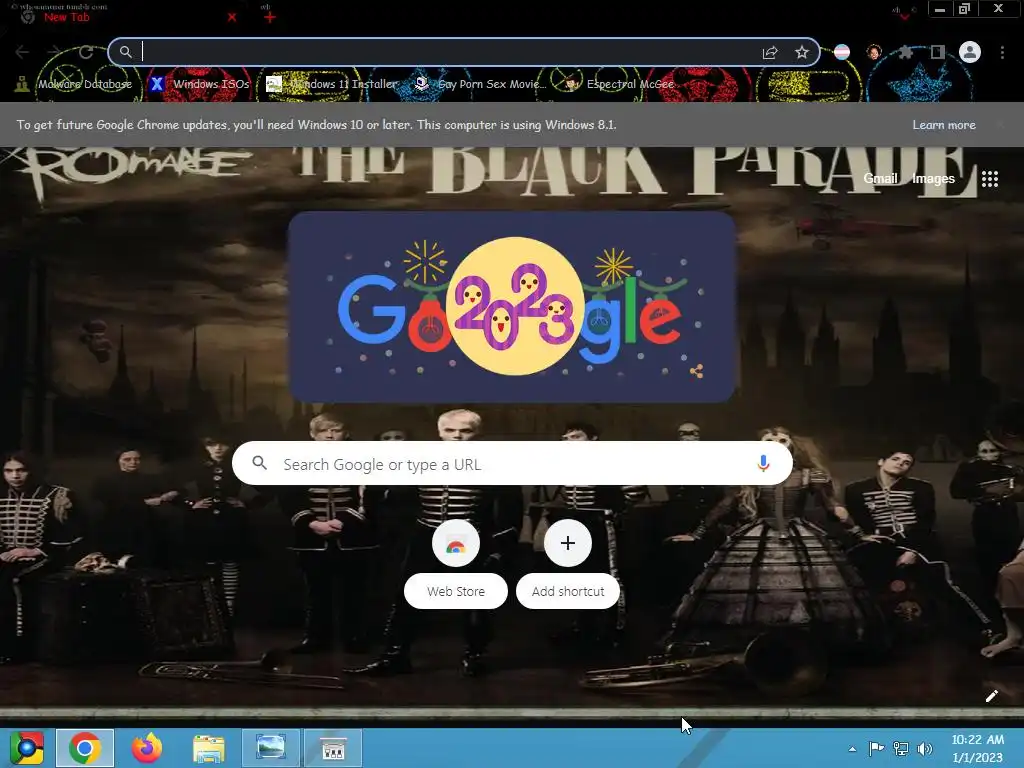Open the clock showing 10:22 AM
The image size is (1024, 768).
click(x=977, y=748)
